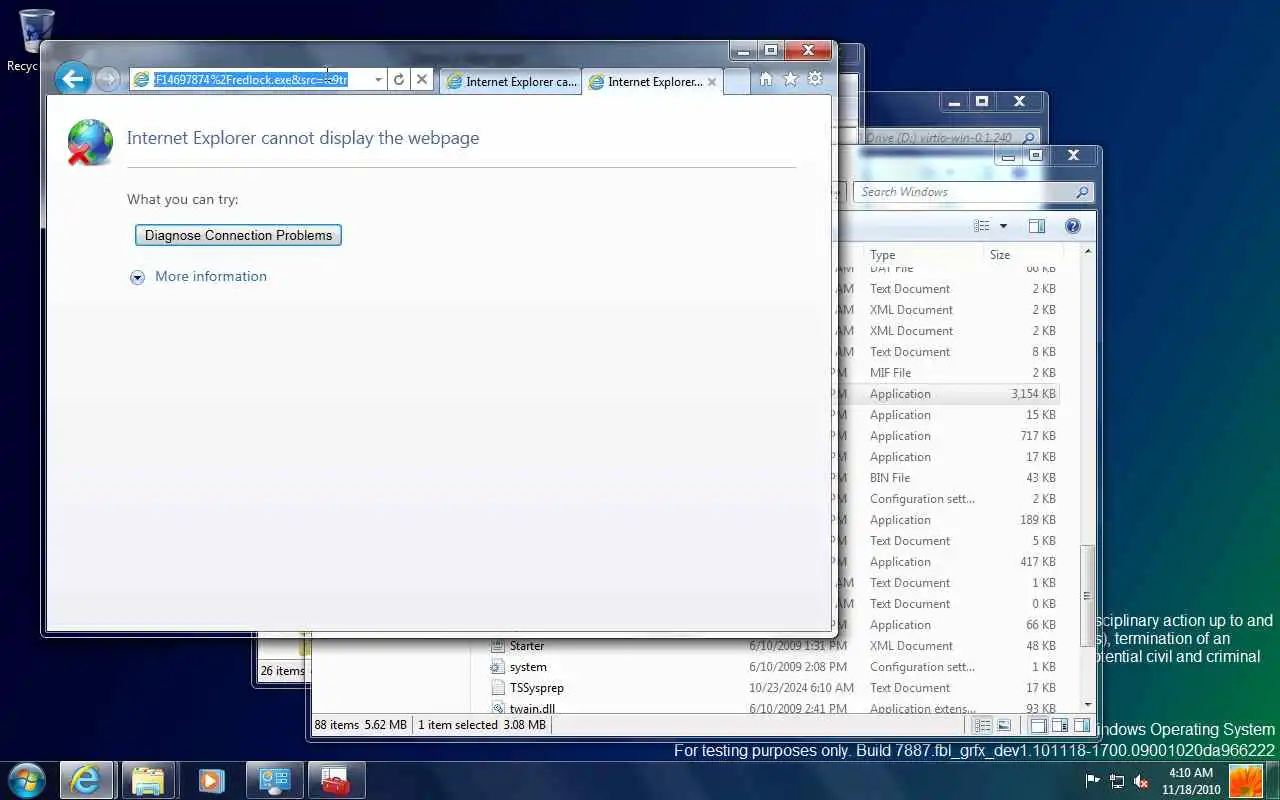
Task: Open the Internet Explorer Home page icon
Action: pos(766,79)
